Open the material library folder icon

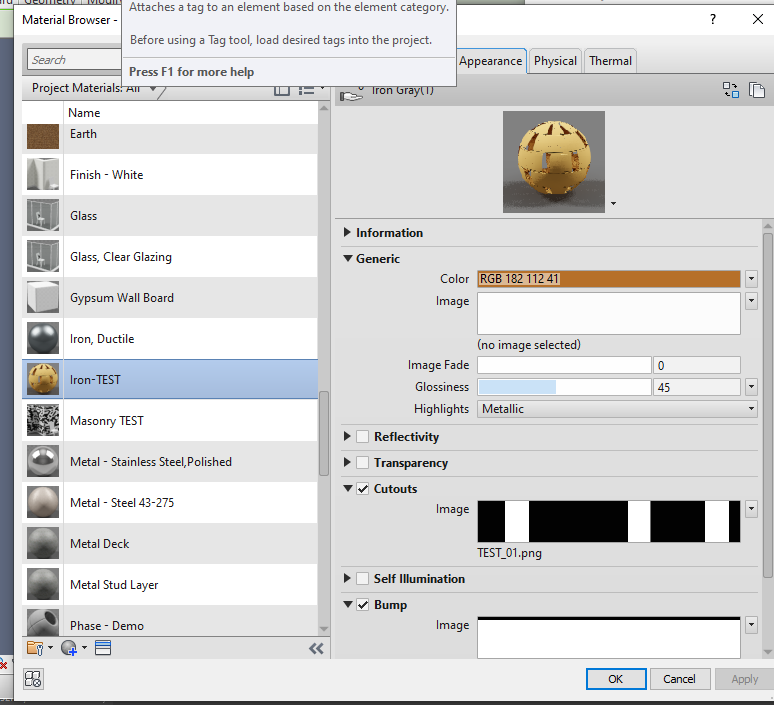pyautogui.click(x=36, y=648)
